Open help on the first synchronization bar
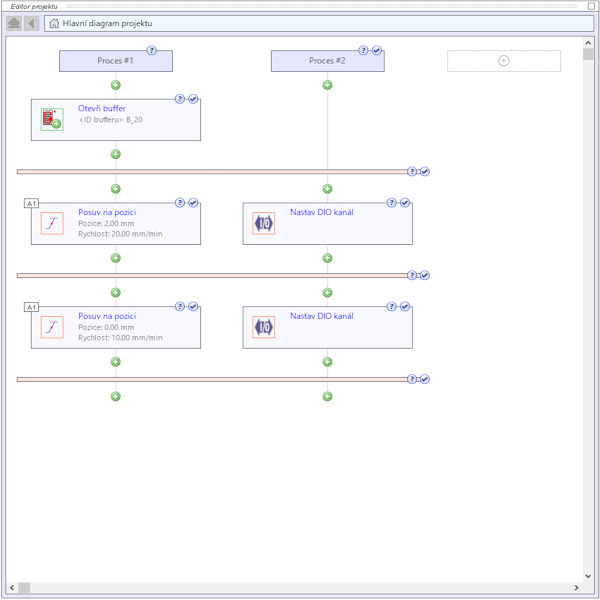The image size is (600, 600). (412, 171)
